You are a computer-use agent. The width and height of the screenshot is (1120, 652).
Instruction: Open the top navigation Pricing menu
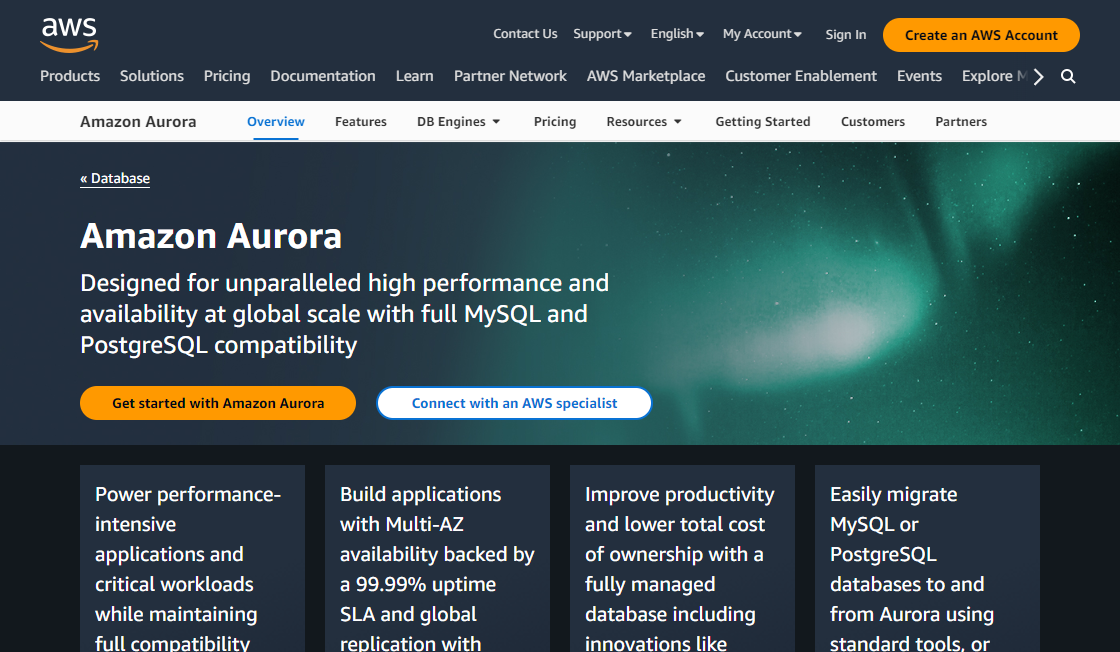coord(226,76)
